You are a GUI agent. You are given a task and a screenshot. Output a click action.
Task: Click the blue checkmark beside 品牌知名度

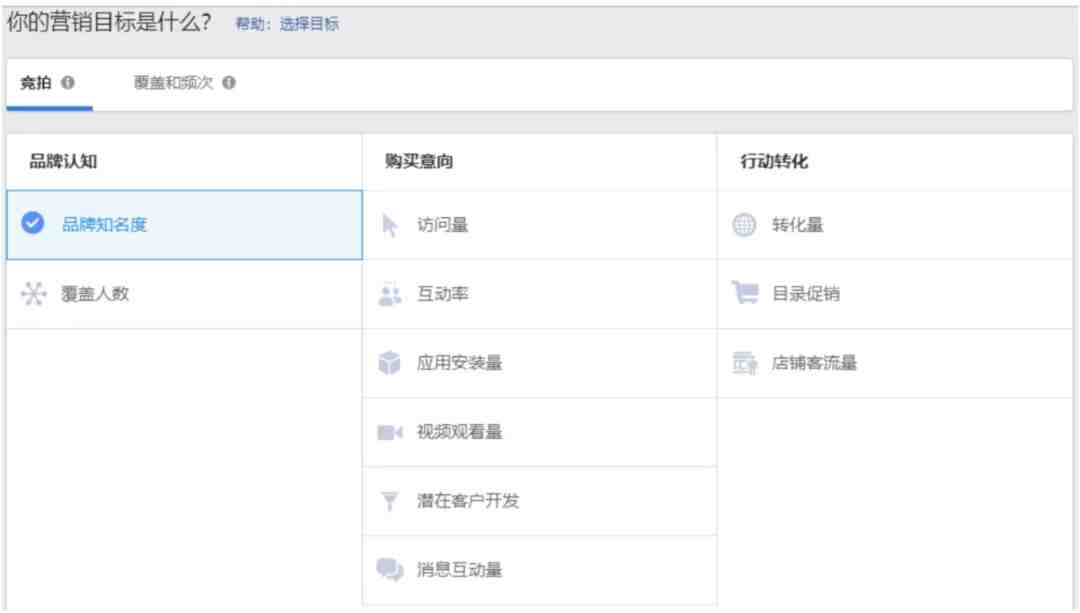click(32, 223)
